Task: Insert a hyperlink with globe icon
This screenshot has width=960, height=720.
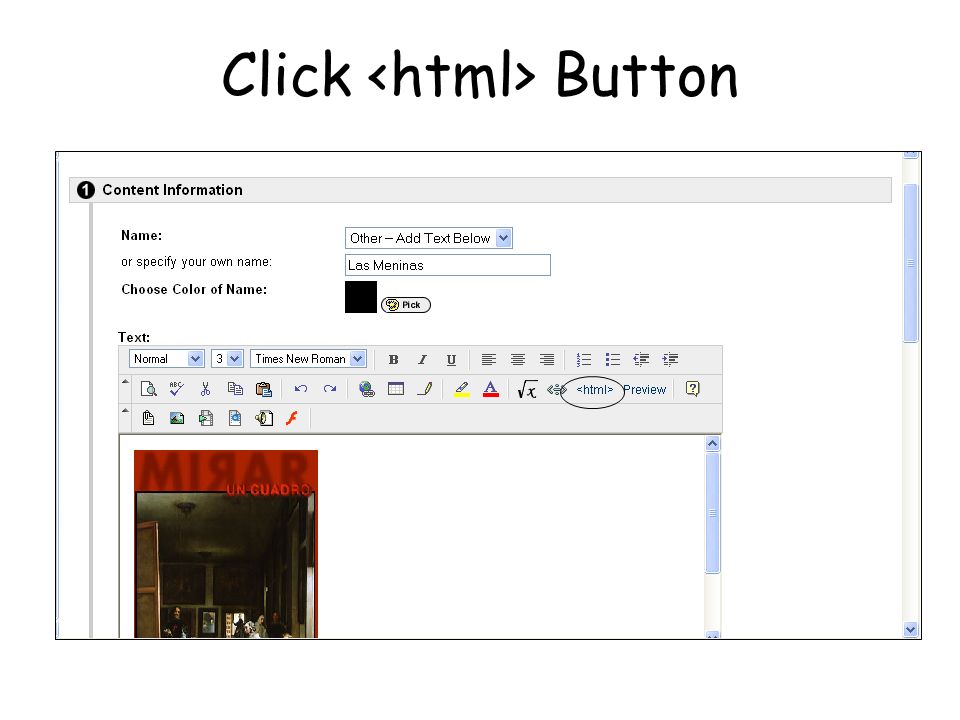Action: pos(367,389)
